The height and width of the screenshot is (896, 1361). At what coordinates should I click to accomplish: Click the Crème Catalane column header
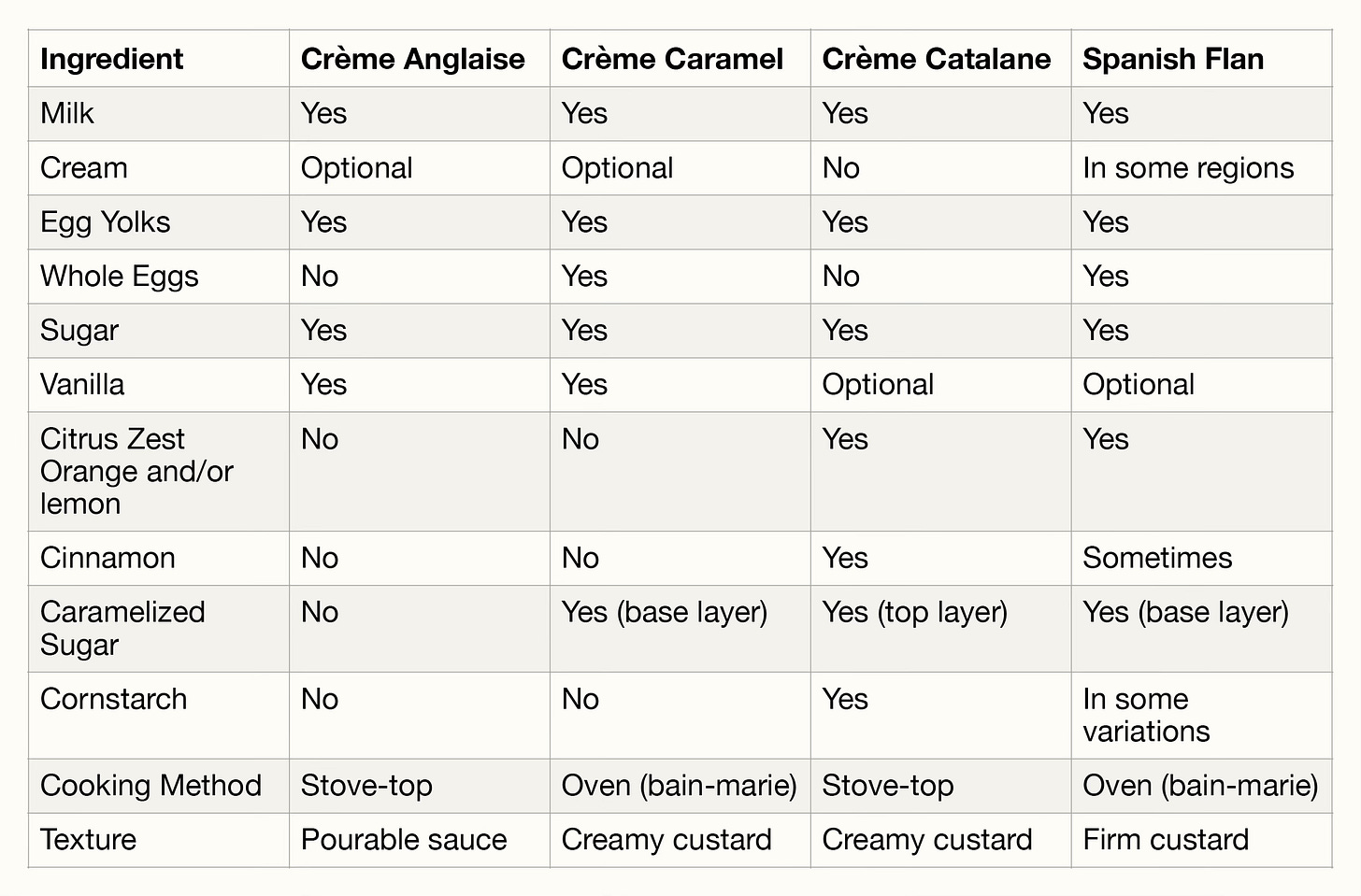click(936, 59)
